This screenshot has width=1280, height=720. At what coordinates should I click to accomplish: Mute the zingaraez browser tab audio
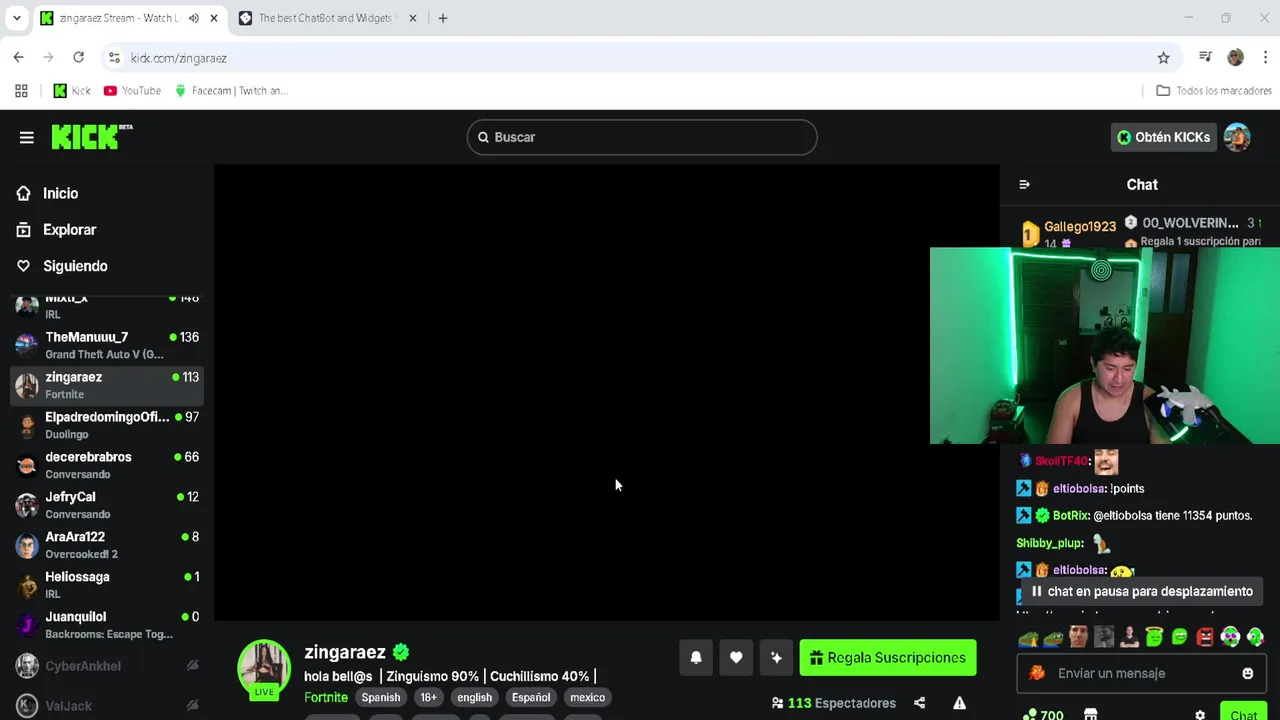click(193, 18)
